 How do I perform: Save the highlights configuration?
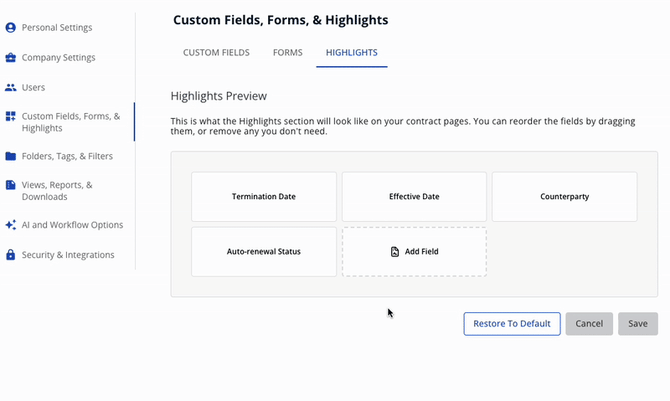coord(638,324)
